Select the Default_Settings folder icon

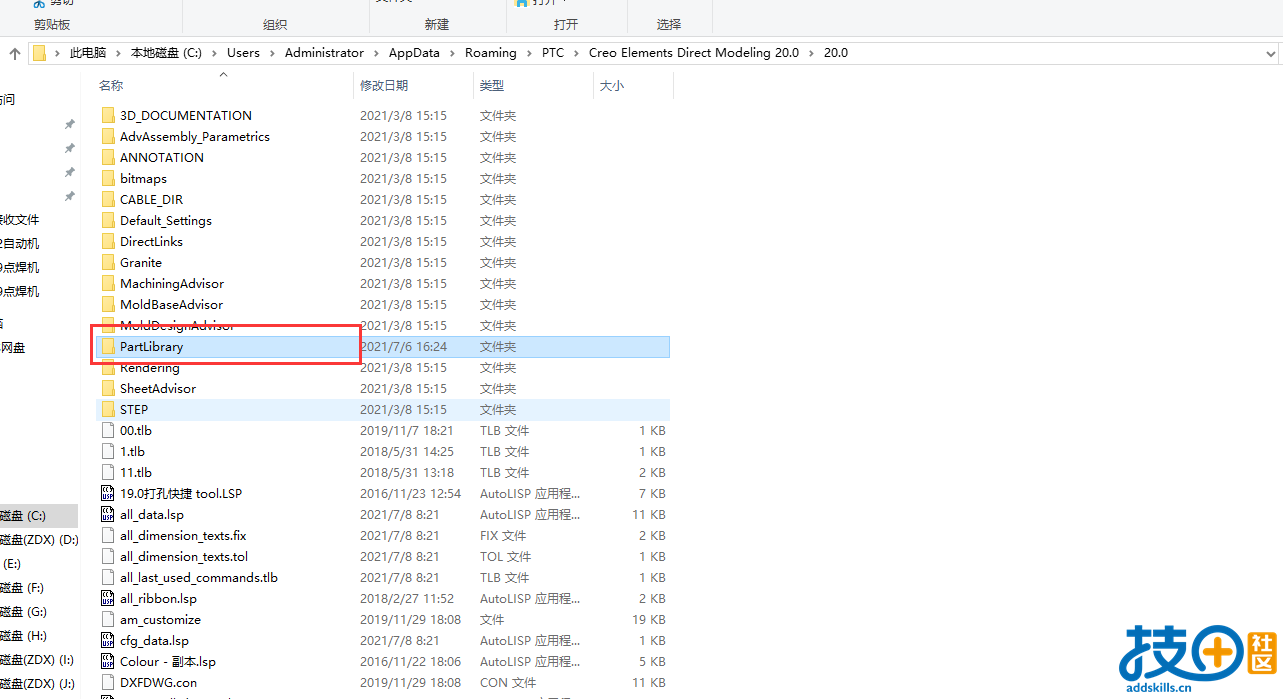tap(109, 220)
